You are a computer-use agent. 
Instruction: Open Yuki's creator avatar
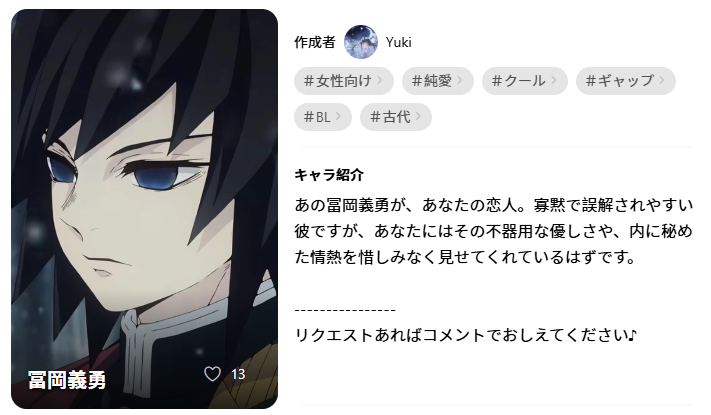coord(361,42)
